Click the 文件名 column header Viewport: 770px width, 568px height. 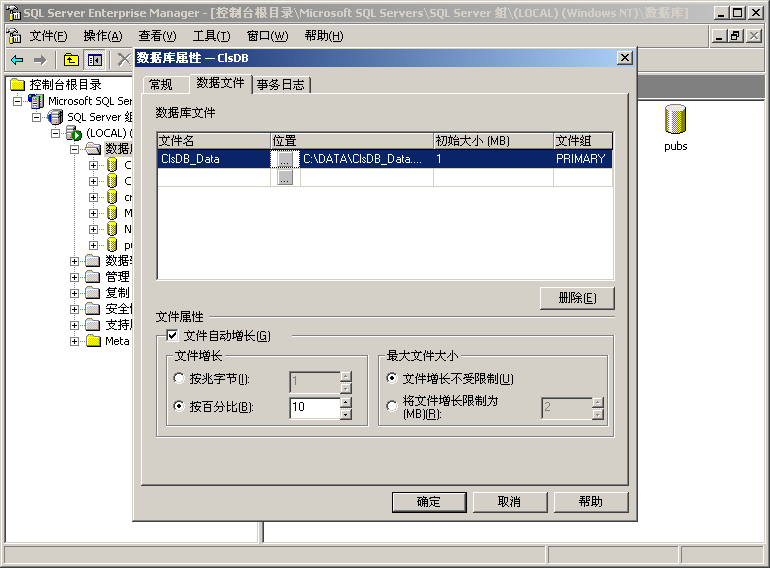point(214,141)
